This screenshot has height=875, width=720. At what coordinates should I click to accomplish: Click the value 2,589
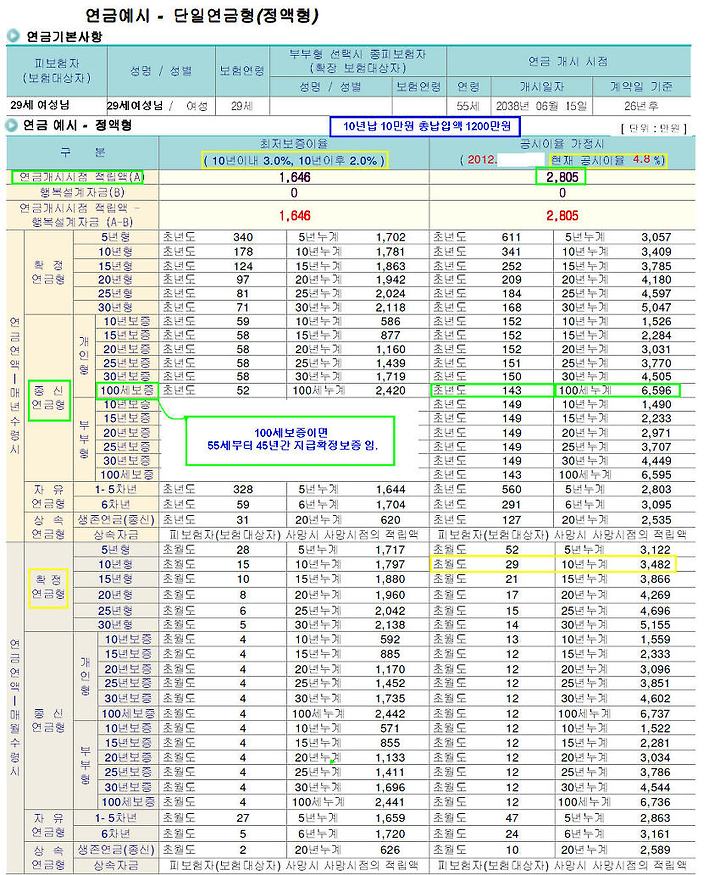(x=656, y=850)
